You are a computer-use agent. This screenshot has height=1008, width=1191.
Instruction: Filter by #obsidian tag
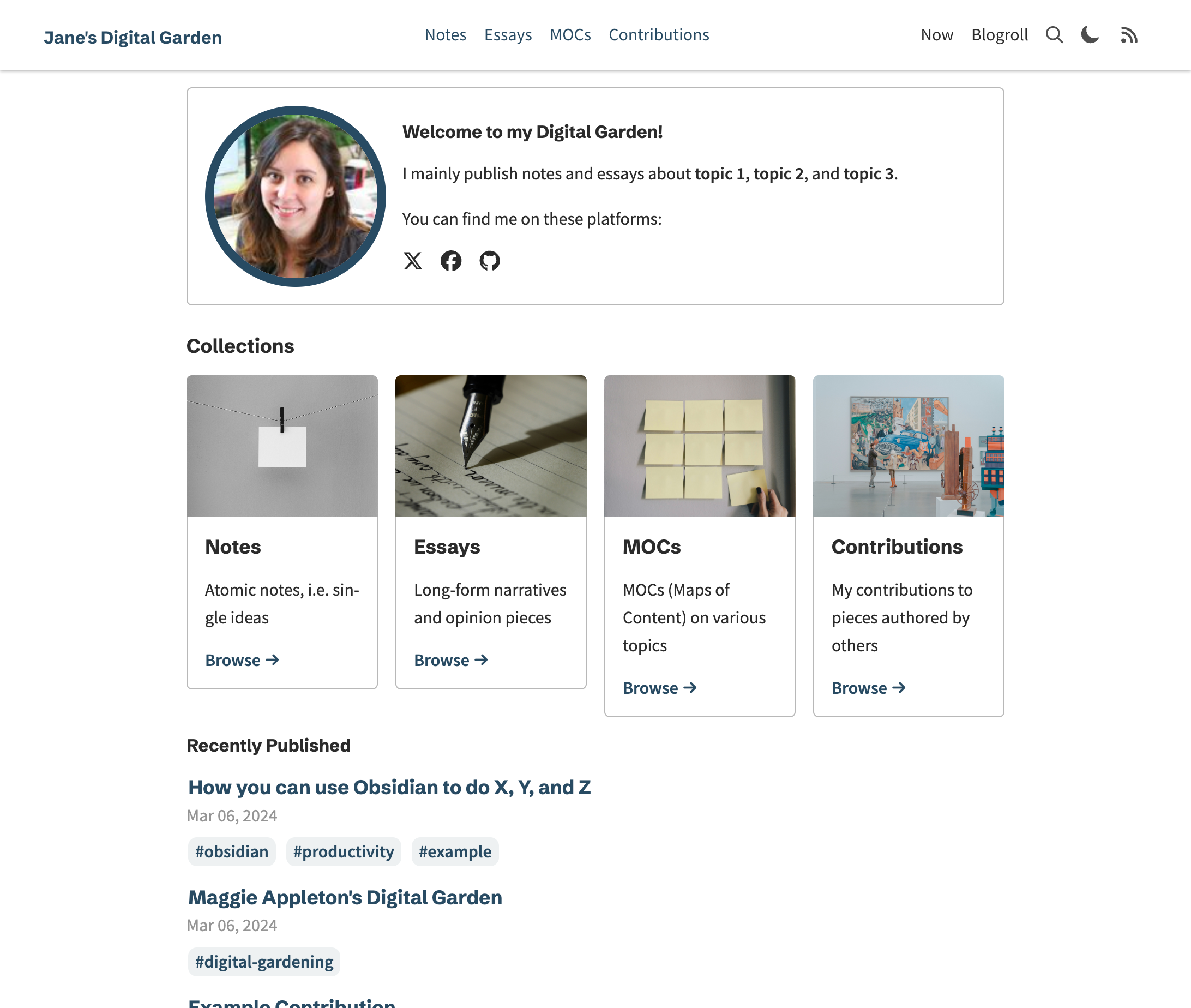232,851
